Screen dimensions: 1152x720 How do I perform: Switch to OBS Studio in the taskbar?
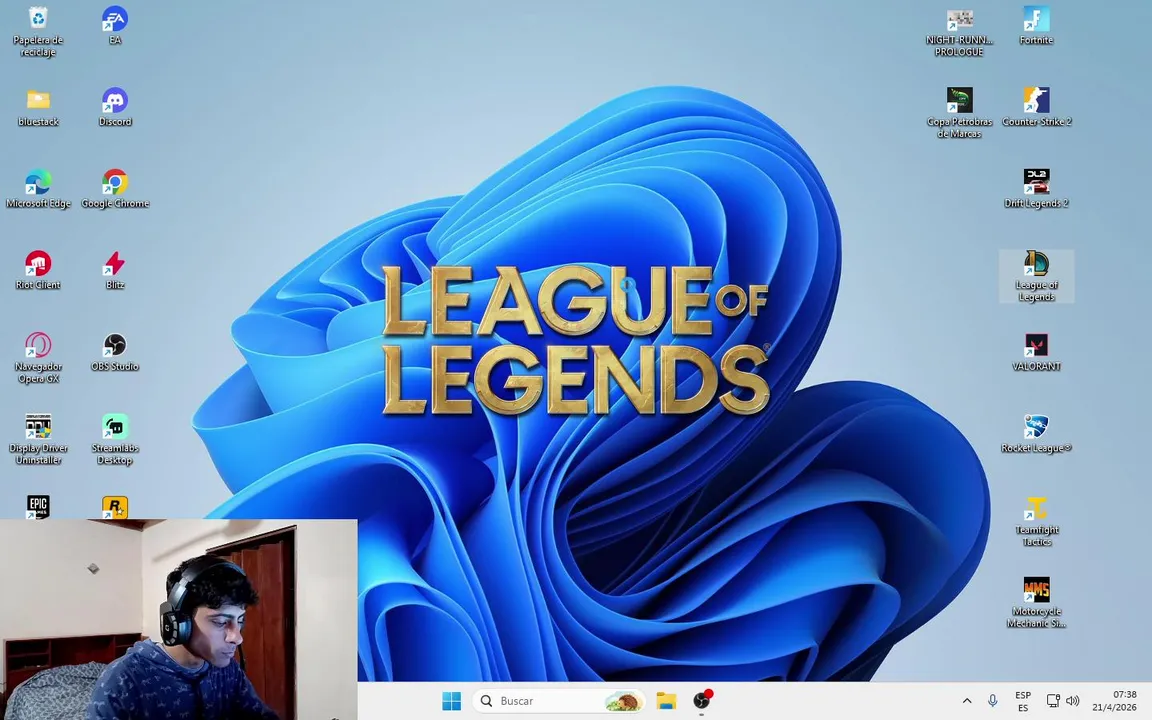(x=702, y=701)
